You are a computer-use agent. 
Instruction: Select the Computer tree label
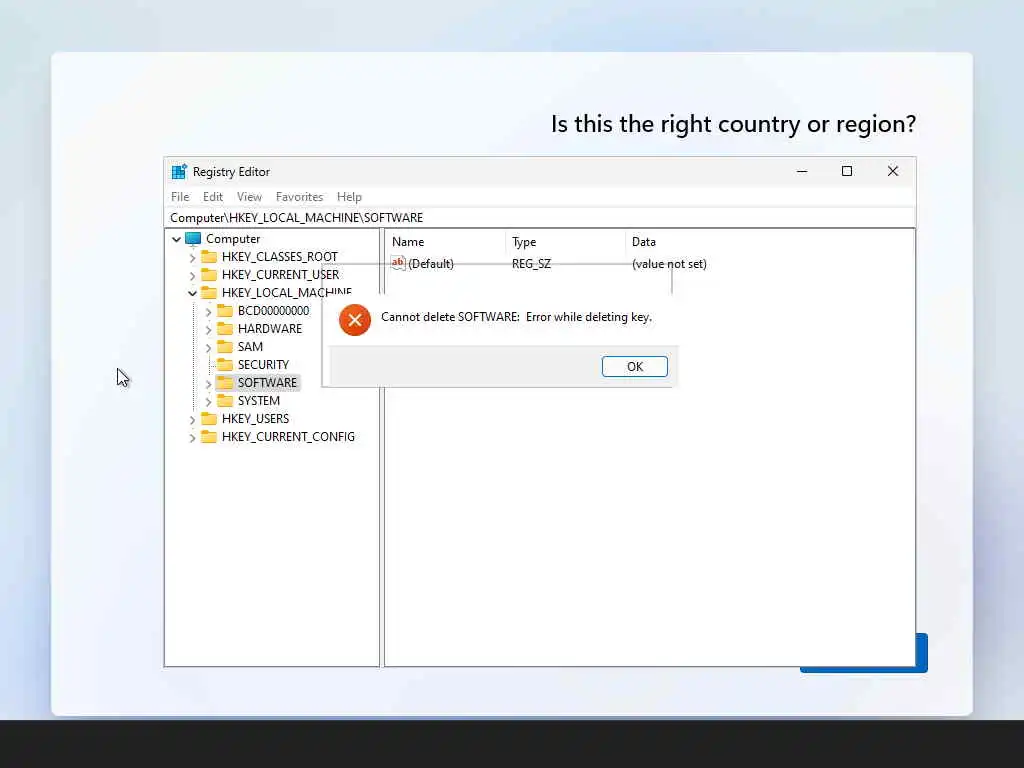point(233,239)
